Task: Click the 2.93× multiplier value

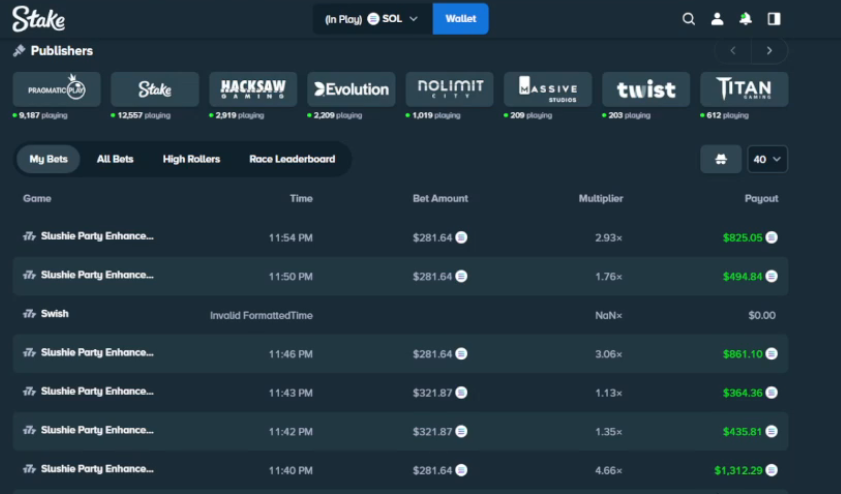Action: (609, 238)
